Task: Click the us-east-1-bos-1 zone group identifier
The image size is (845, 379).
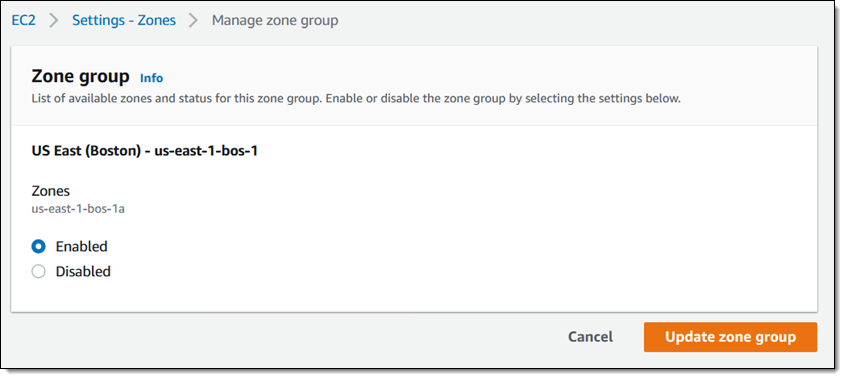Action: pyautogui.click(x=206, y=151)
